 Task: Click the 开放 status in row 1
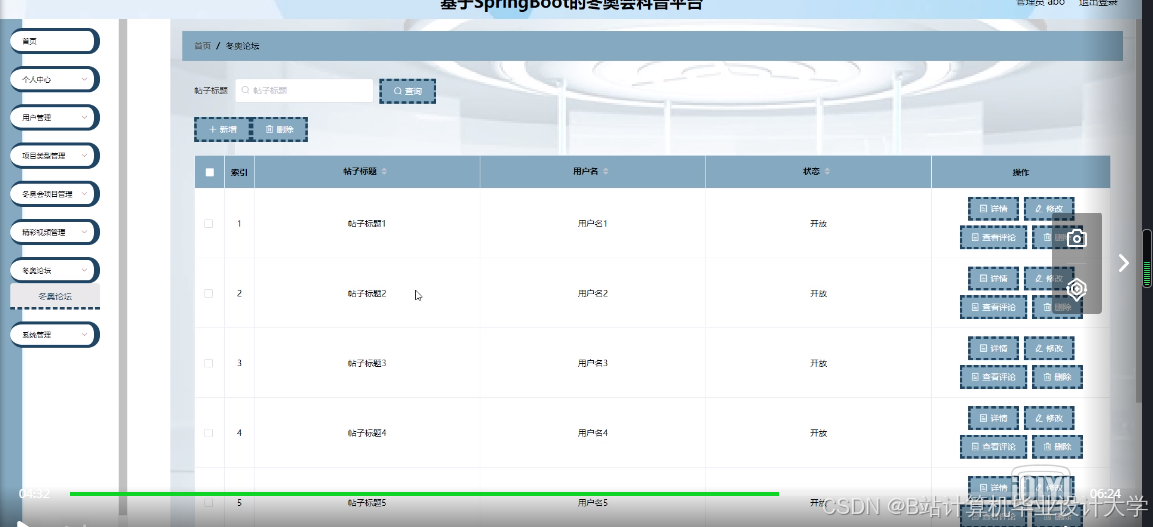[x=818, y=223]
